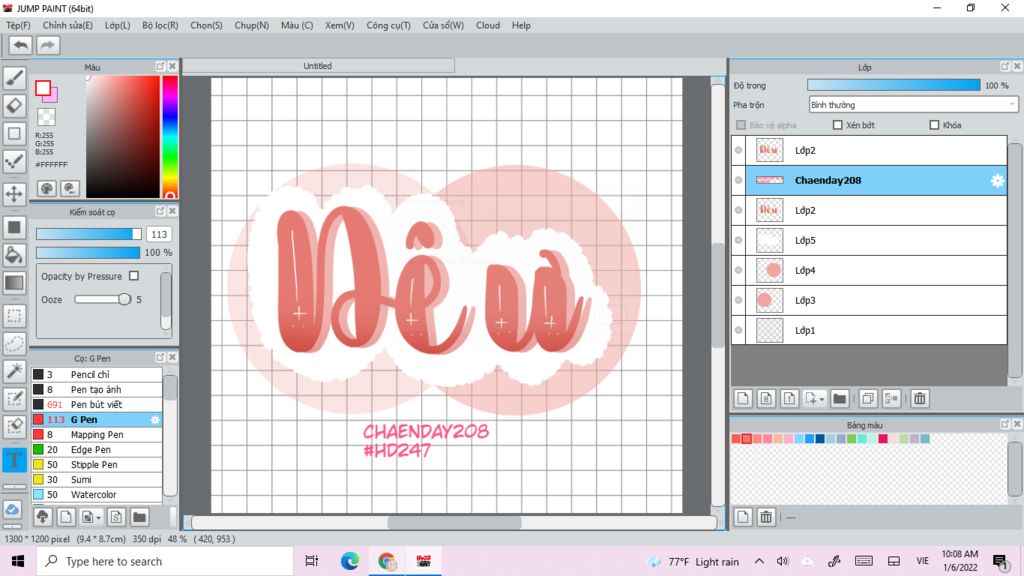The image size is (1024, 576).
Task: Open Microsoft Edge from taskbar
Action: point(350,561)
